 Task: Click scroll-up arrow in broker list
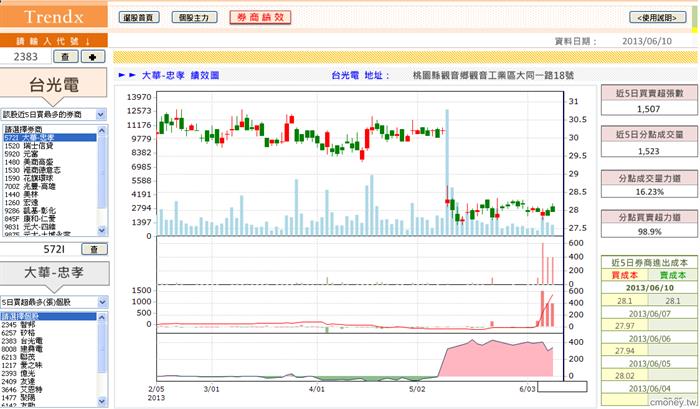[102, 130]
